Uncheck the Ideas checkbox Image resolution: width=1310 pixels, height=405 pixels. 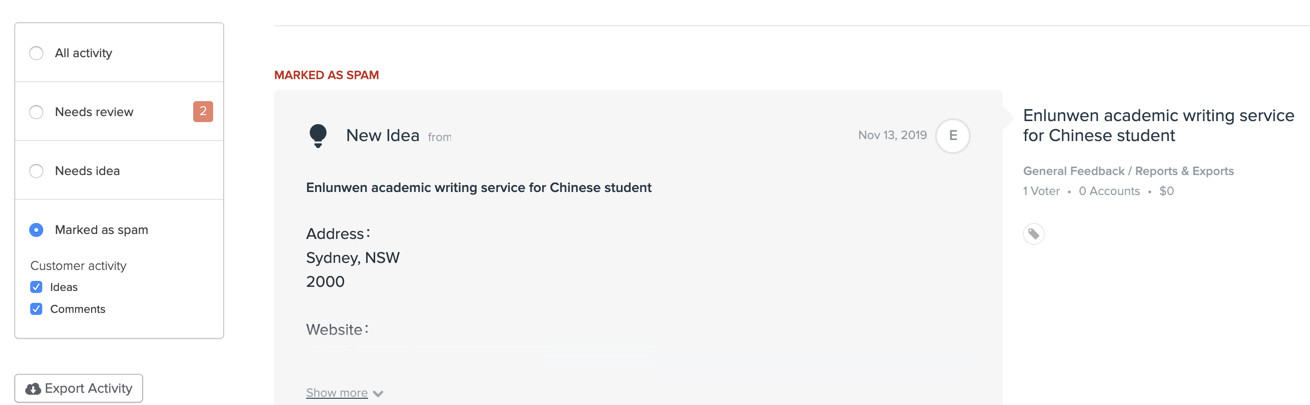(x=36, y=287)
